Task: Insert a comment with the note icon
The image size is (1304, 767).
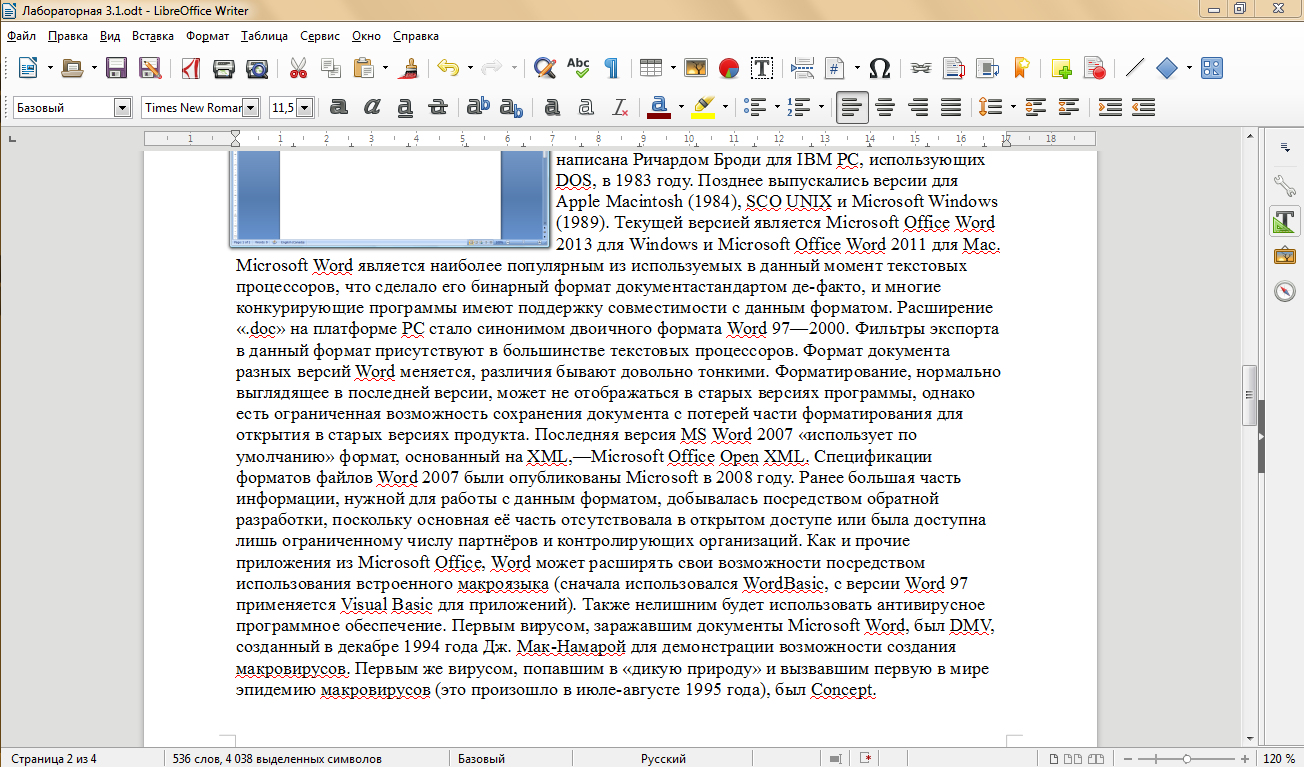Action: (1061, 68)
